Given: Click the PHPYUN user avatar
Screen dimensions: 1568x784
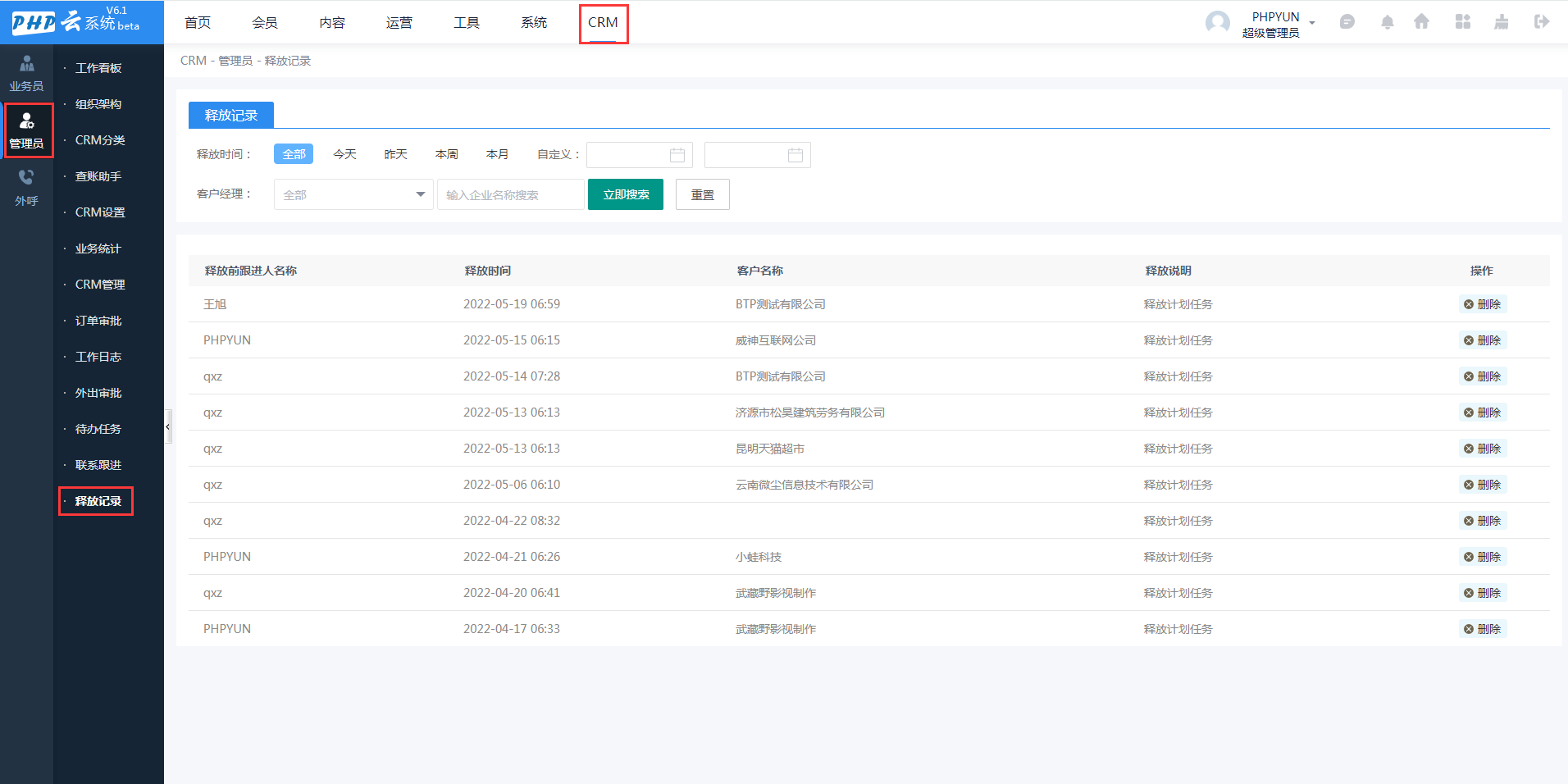Looking at the screenshot, I should click(x=1218, y=22).
